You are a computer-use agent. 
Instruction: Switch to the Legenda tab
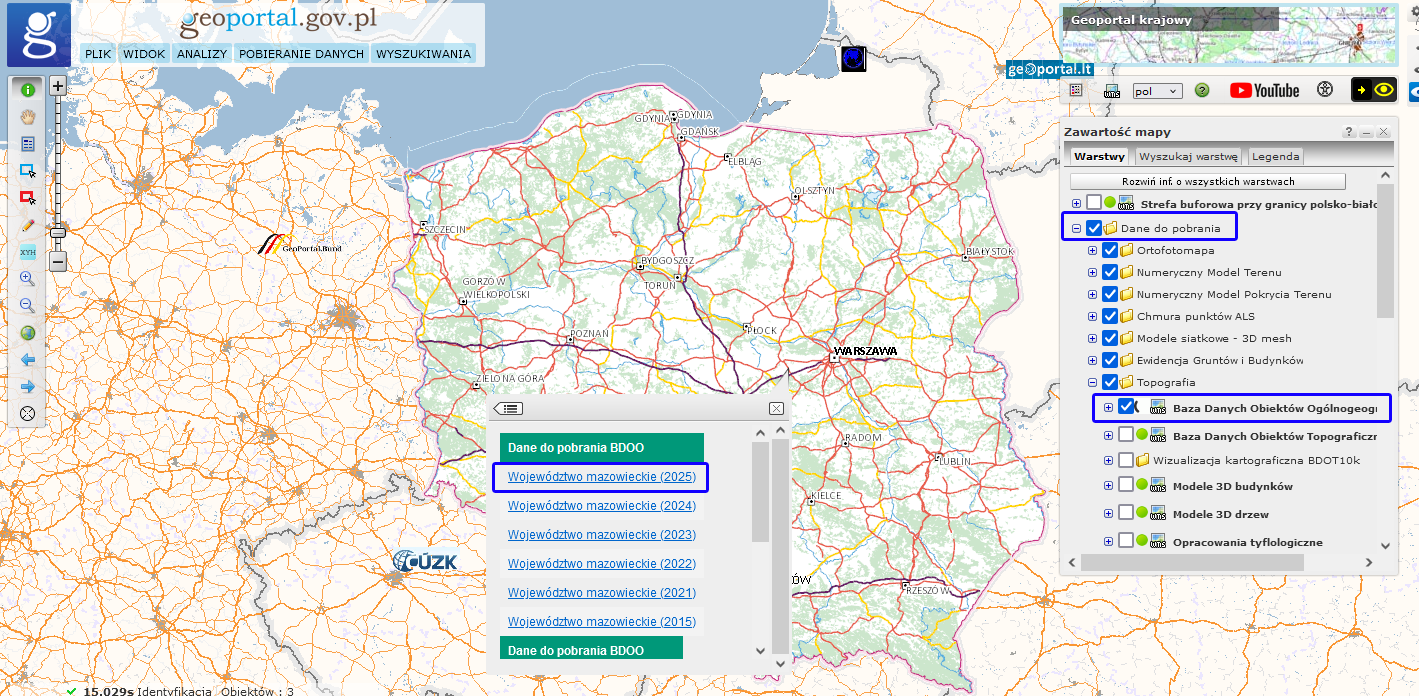(x=1275, y=156)
